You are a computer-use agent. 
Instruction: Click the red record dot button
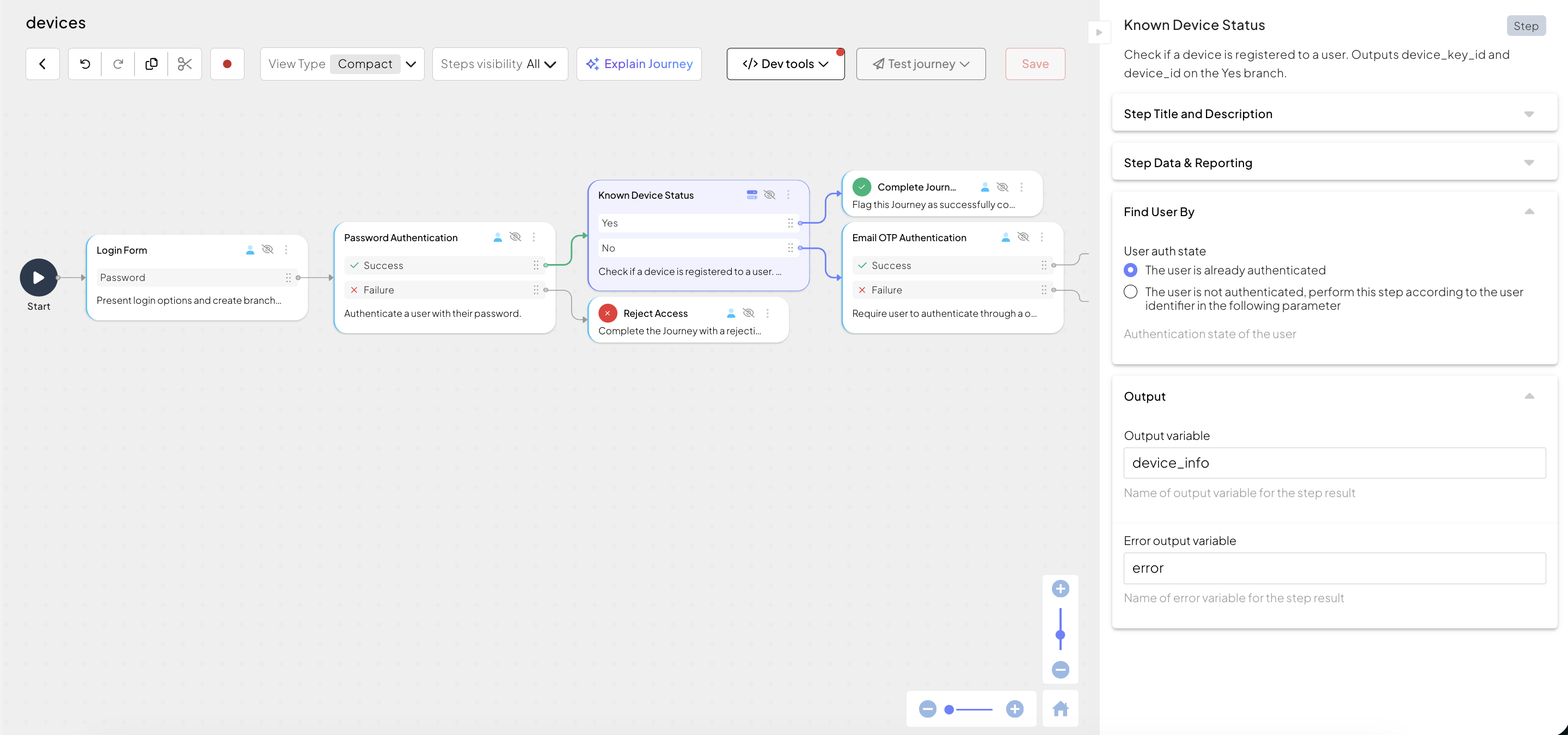click(227, 64)
